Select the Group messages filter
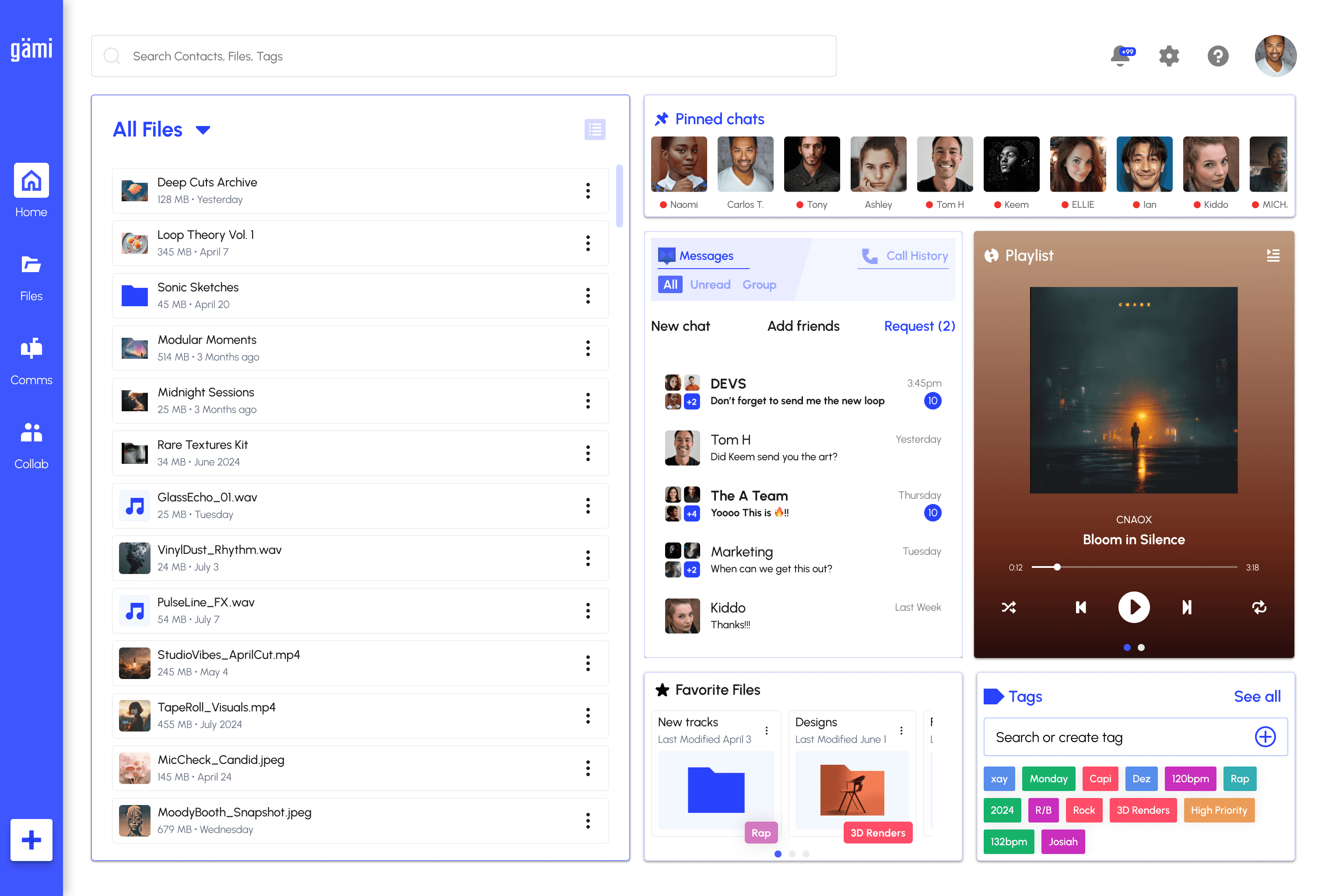 tap(759, 284)
